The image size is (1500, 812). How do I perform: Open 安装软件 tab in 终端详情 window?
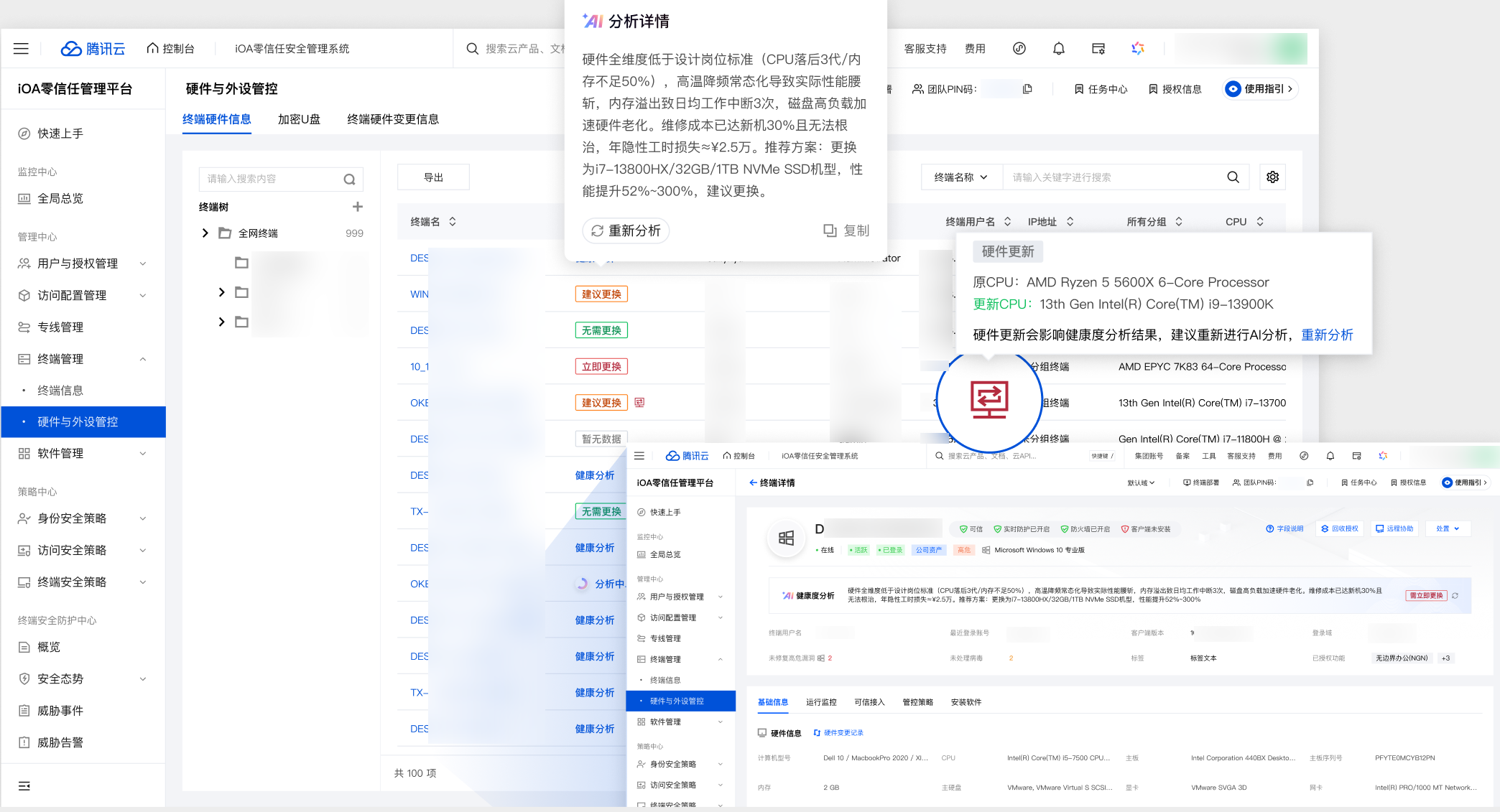966,702
